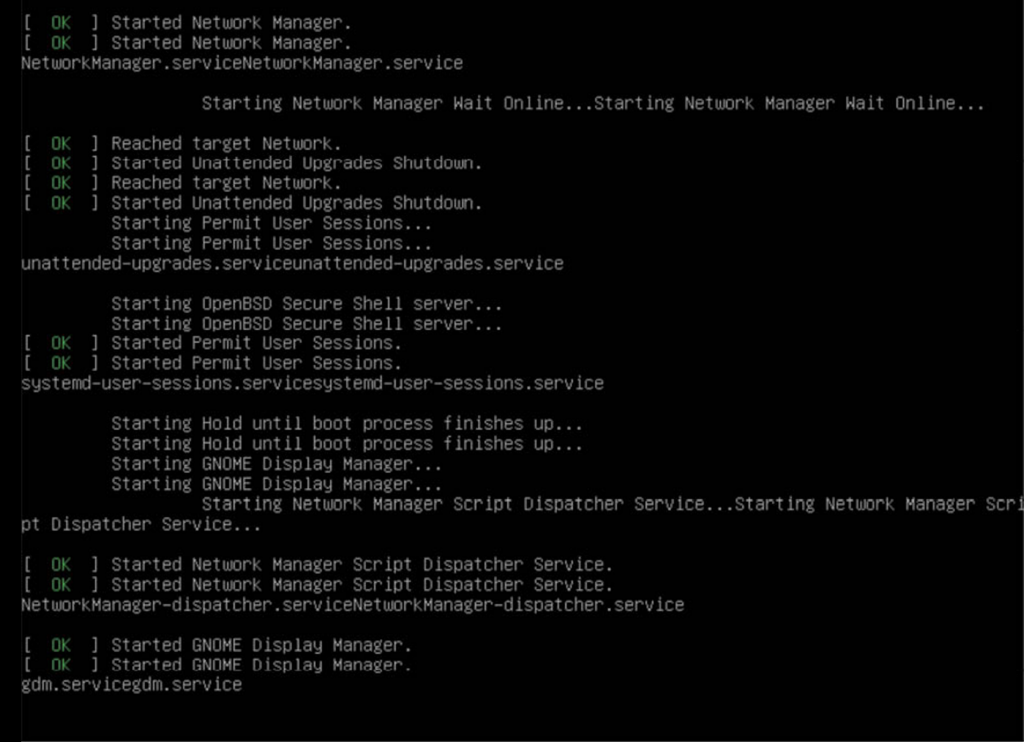Click the first 'Starting OpenBSD Secure Shell server...' line
1024x742 pixels.
tap(307, 304)
